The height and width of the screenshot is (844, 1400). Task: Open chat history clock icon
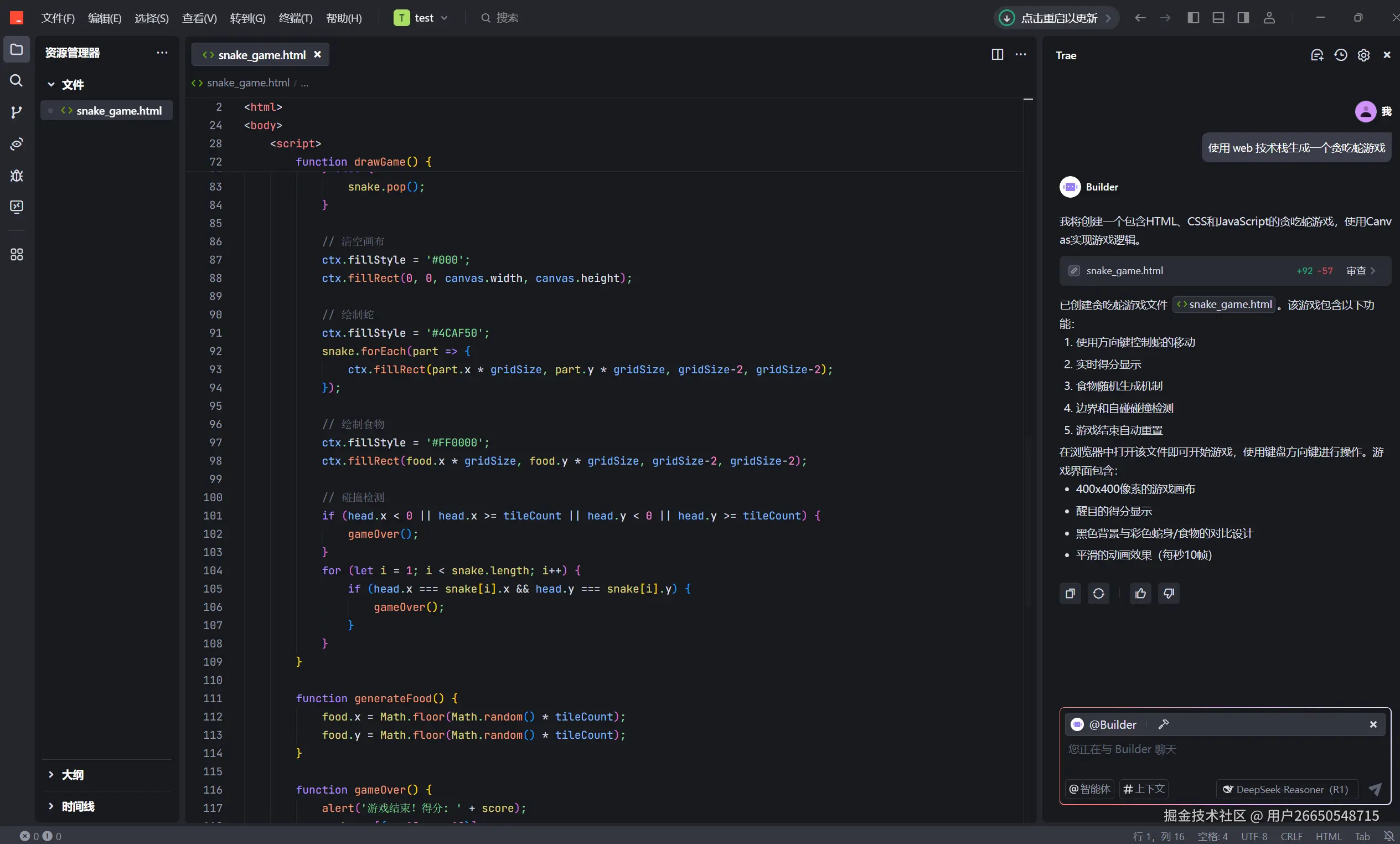(x=1340, y=55)
